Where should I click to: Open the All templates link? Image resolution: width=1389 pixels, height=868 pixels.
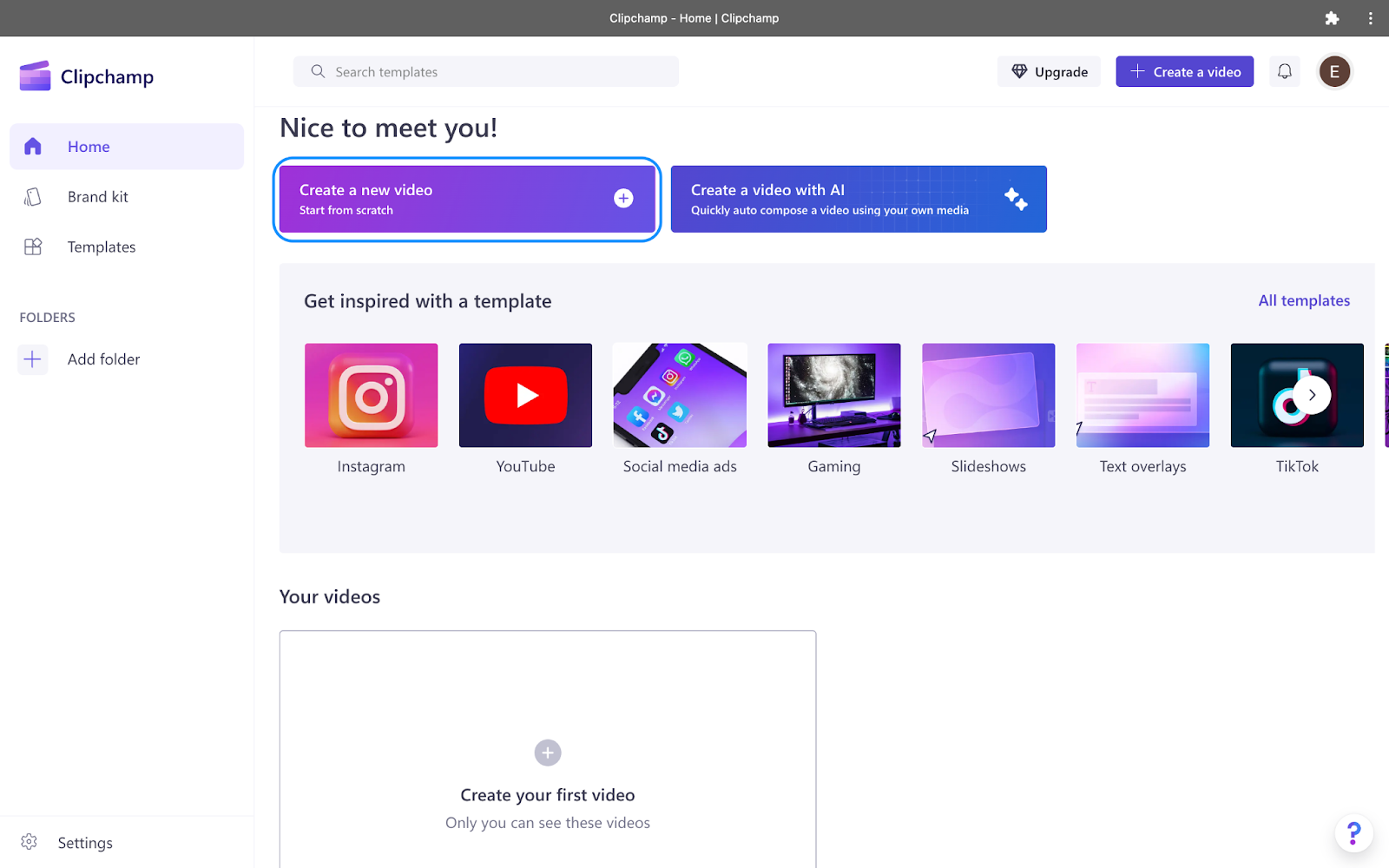click(x=1304, y=300)
